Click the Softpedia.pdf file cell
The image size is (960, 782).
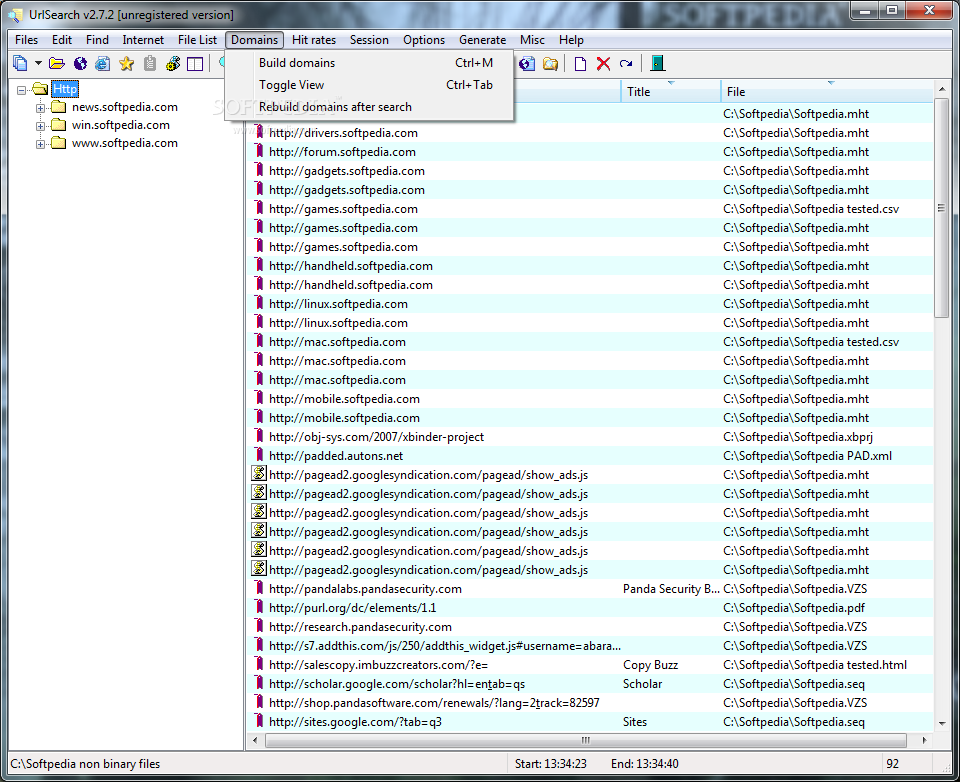coord(794,607)
